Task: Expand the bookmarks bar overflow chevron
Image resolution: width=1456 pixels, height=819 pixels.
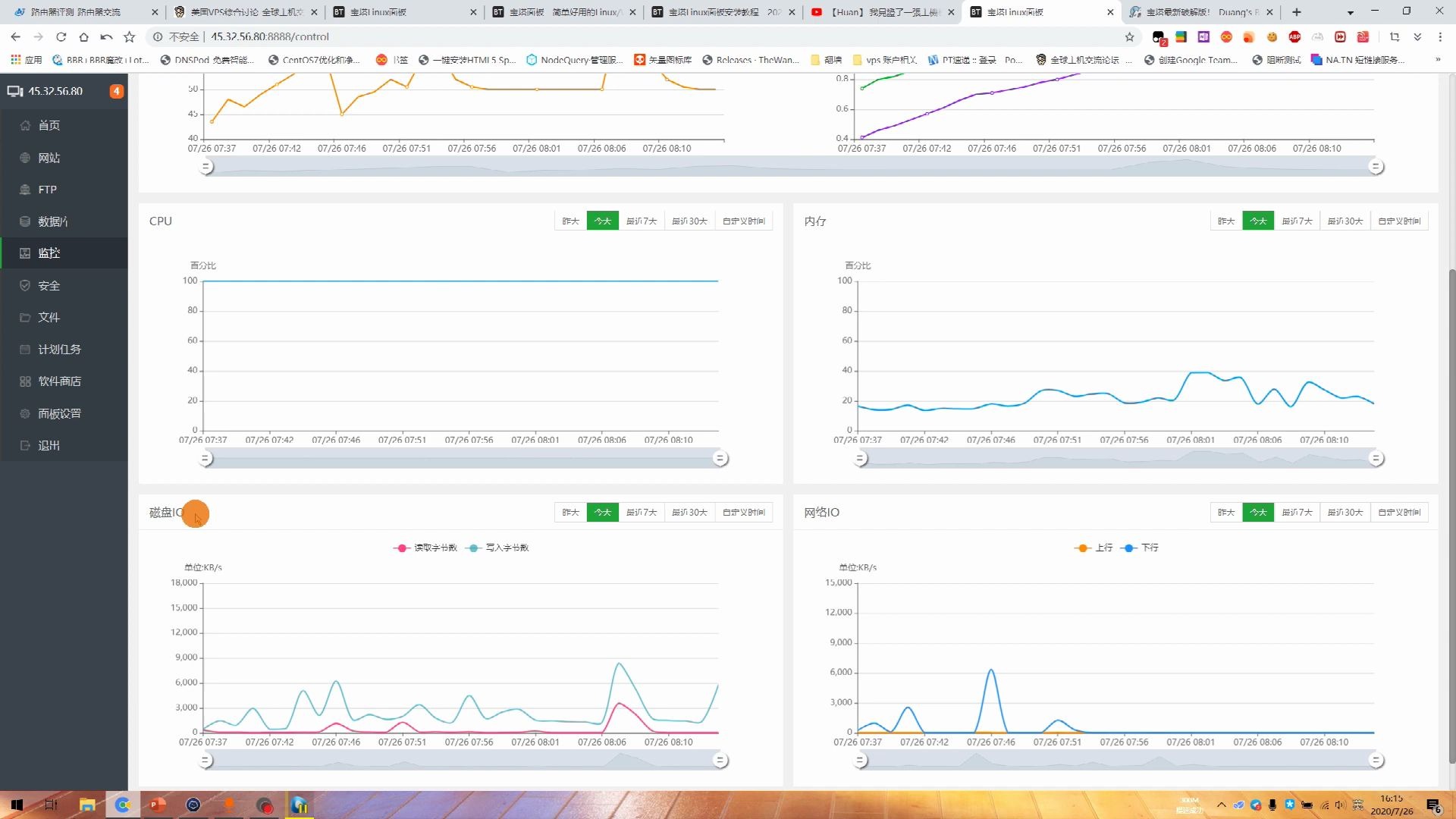Action: tap(1437, 60)
